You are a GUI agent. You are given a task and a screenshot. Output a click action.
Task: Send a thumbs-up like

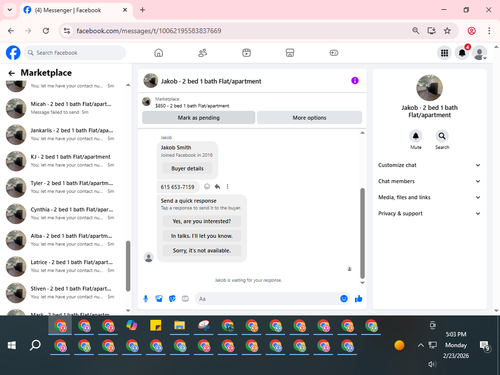point(359,299)
